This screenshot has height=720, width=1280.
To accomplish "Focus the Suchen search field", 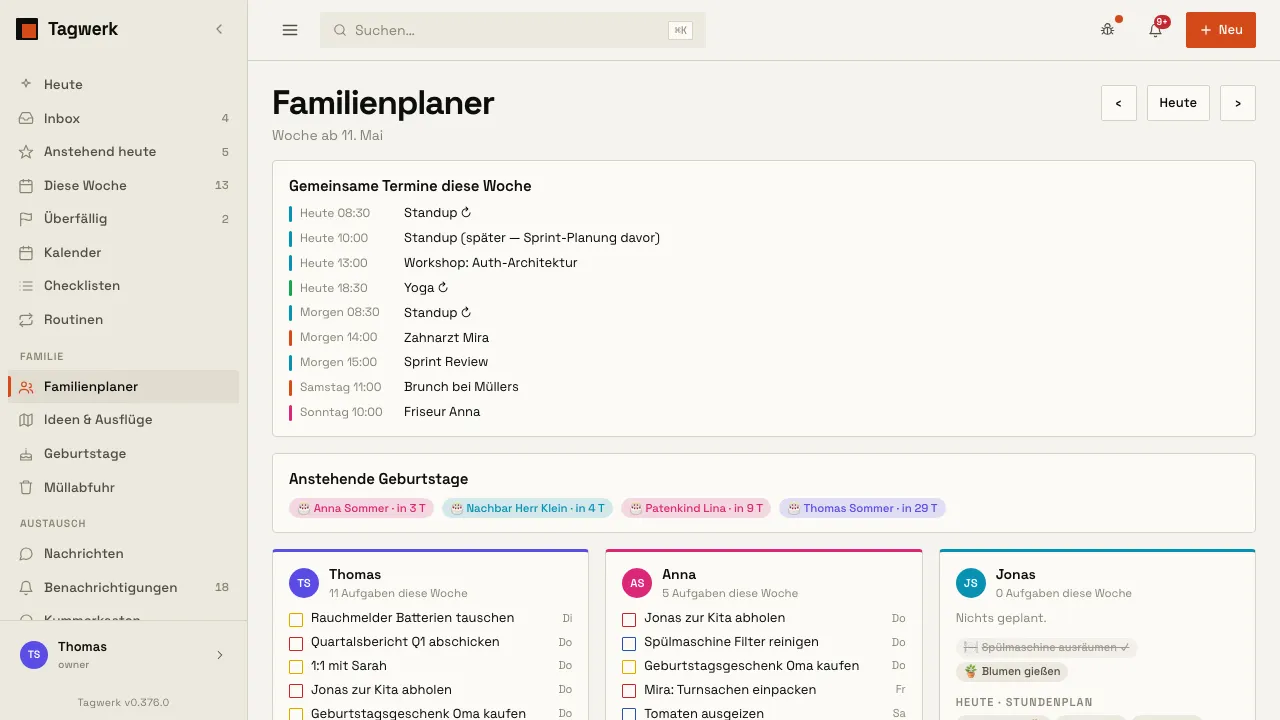I will 513,30.
